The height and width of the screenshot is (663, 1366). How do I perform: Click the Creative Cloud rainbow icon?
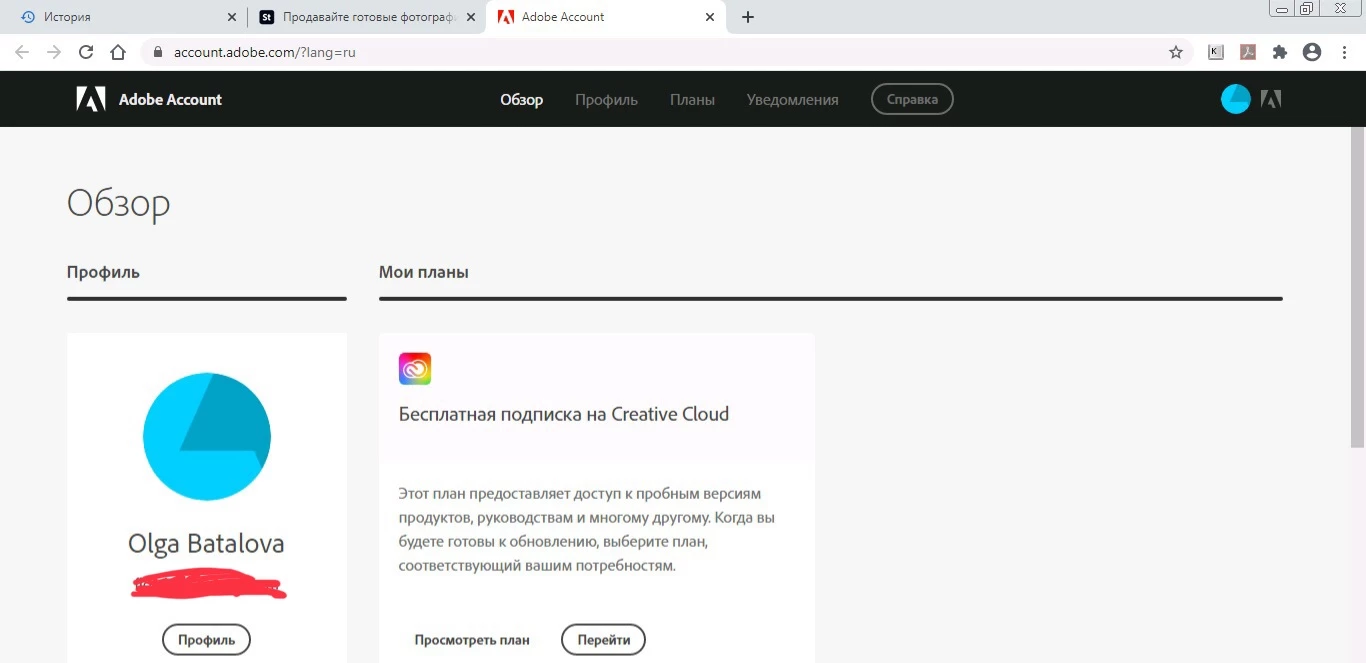pyautogui.click(x=415, y=369)
